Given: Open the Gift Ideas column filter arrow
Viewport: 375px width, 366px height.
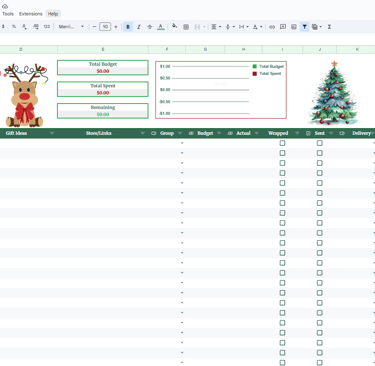Looking at the screenshot, I should [52, 133].
